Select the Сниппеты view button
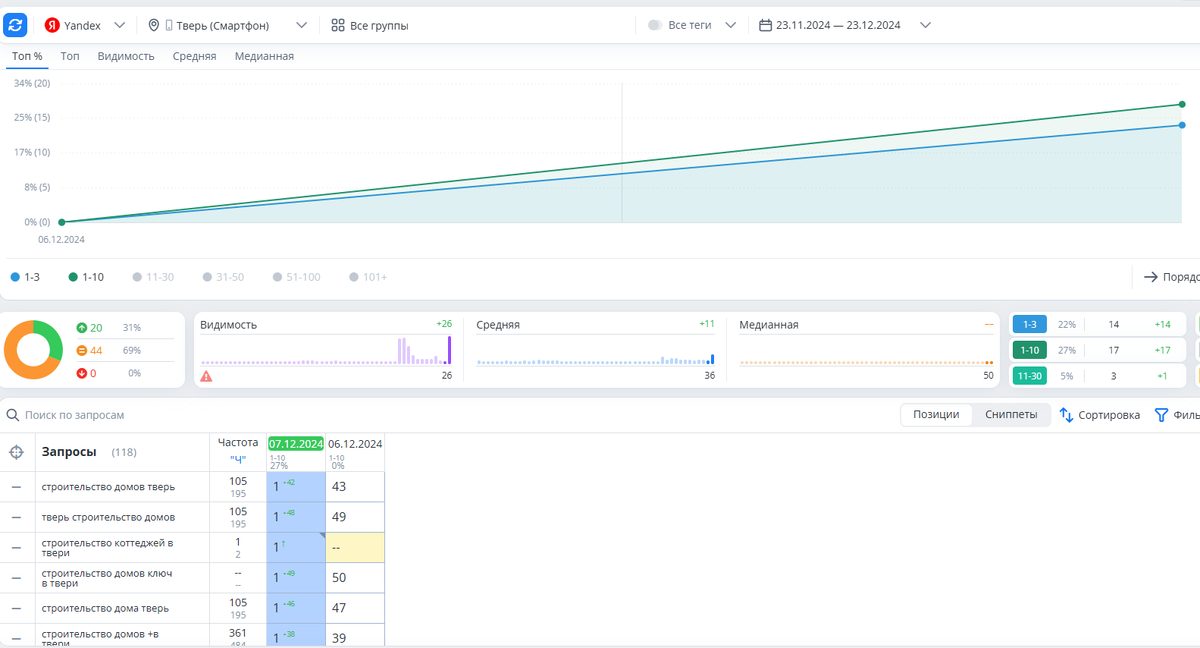This screenshot has height=648, width=1200. (1011, 415)
